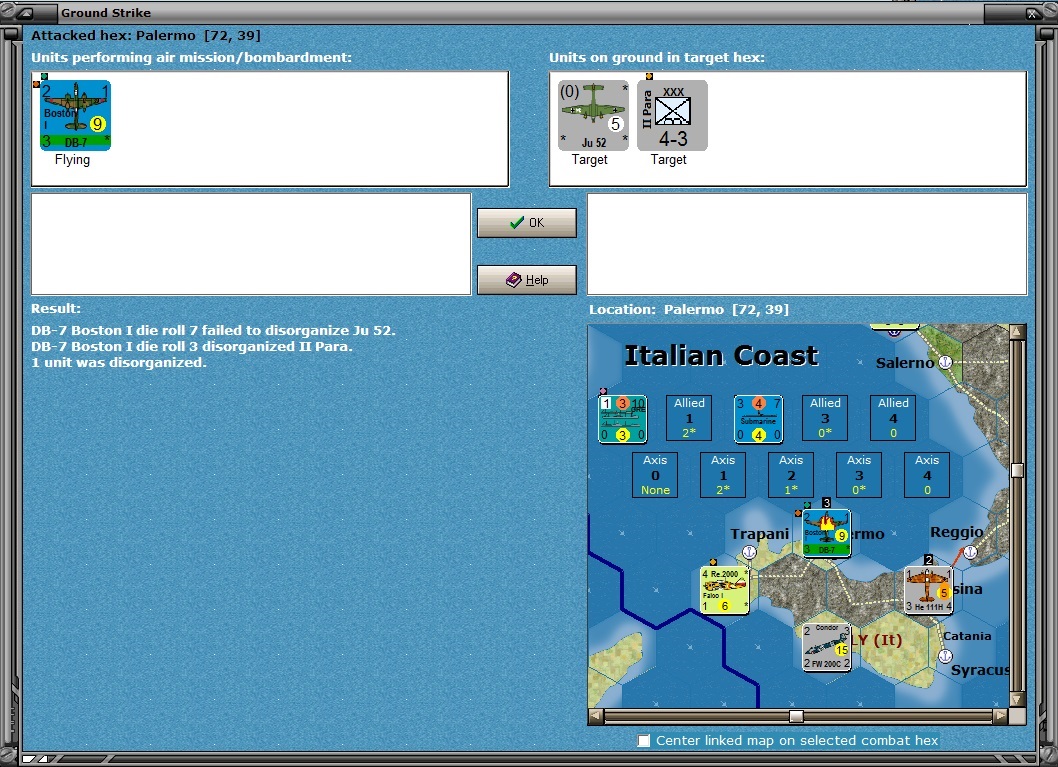Click the Trapani port anchor icon
This screenshot has height=767, width=1058.
(x=749, y=552)
